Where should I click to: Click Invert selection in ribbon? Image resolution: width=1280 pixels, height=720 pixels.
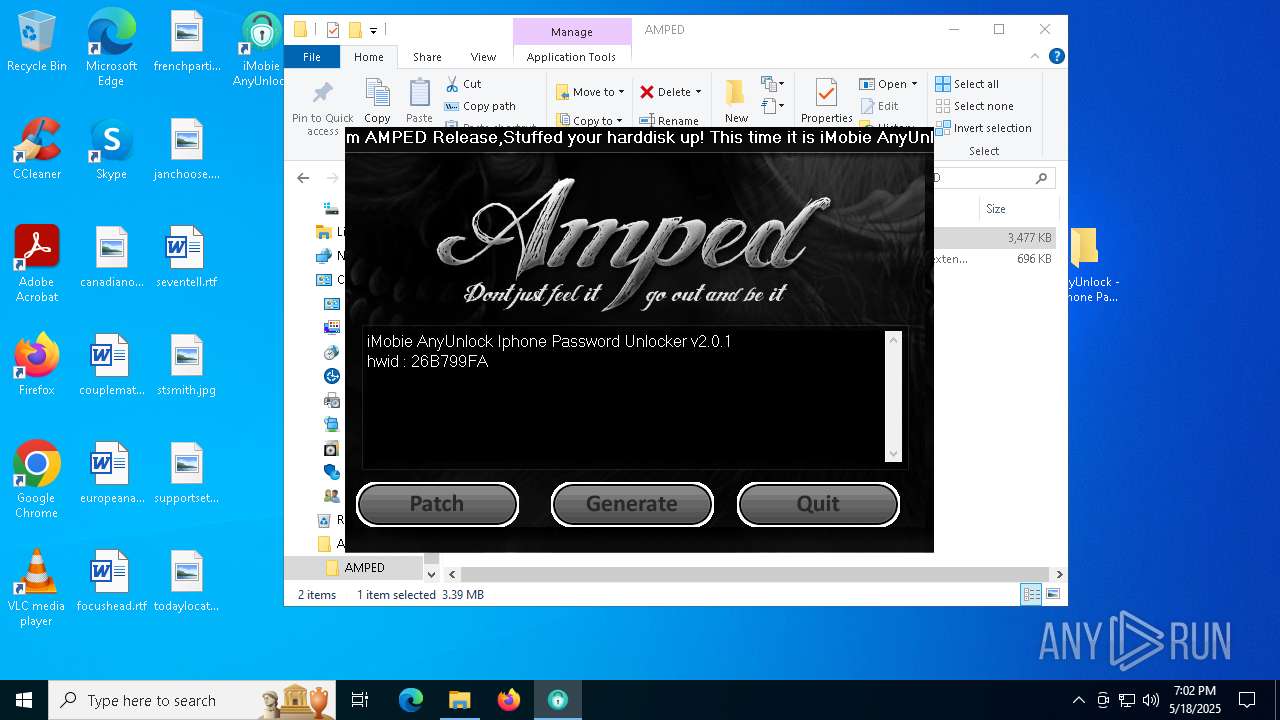tap(984, 128)
